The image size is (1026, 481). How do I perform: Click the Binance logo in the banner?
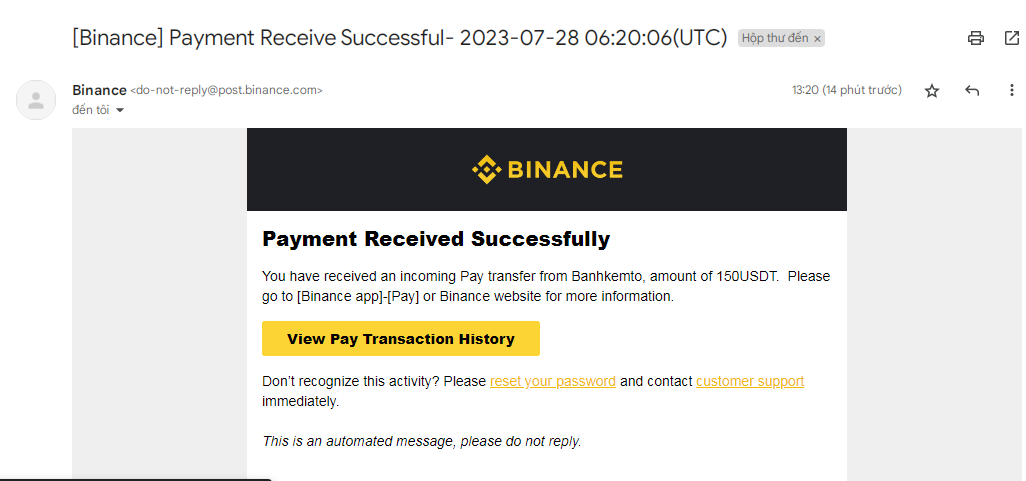547,170
